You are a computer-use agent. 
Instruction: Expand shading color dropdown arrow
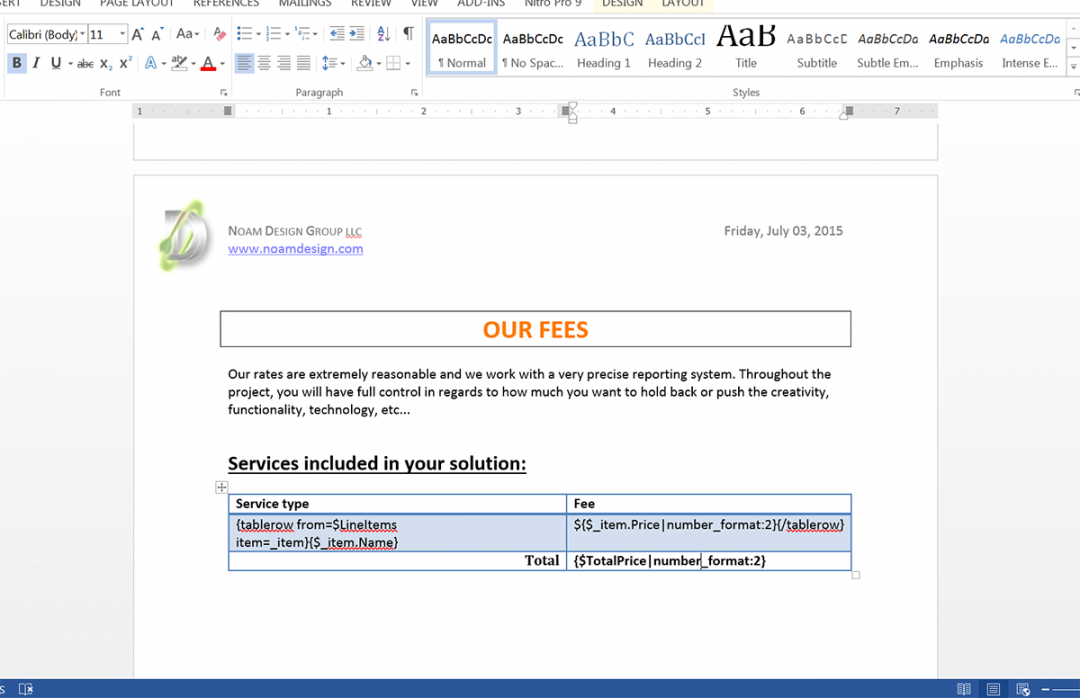[x=378, y=64]
